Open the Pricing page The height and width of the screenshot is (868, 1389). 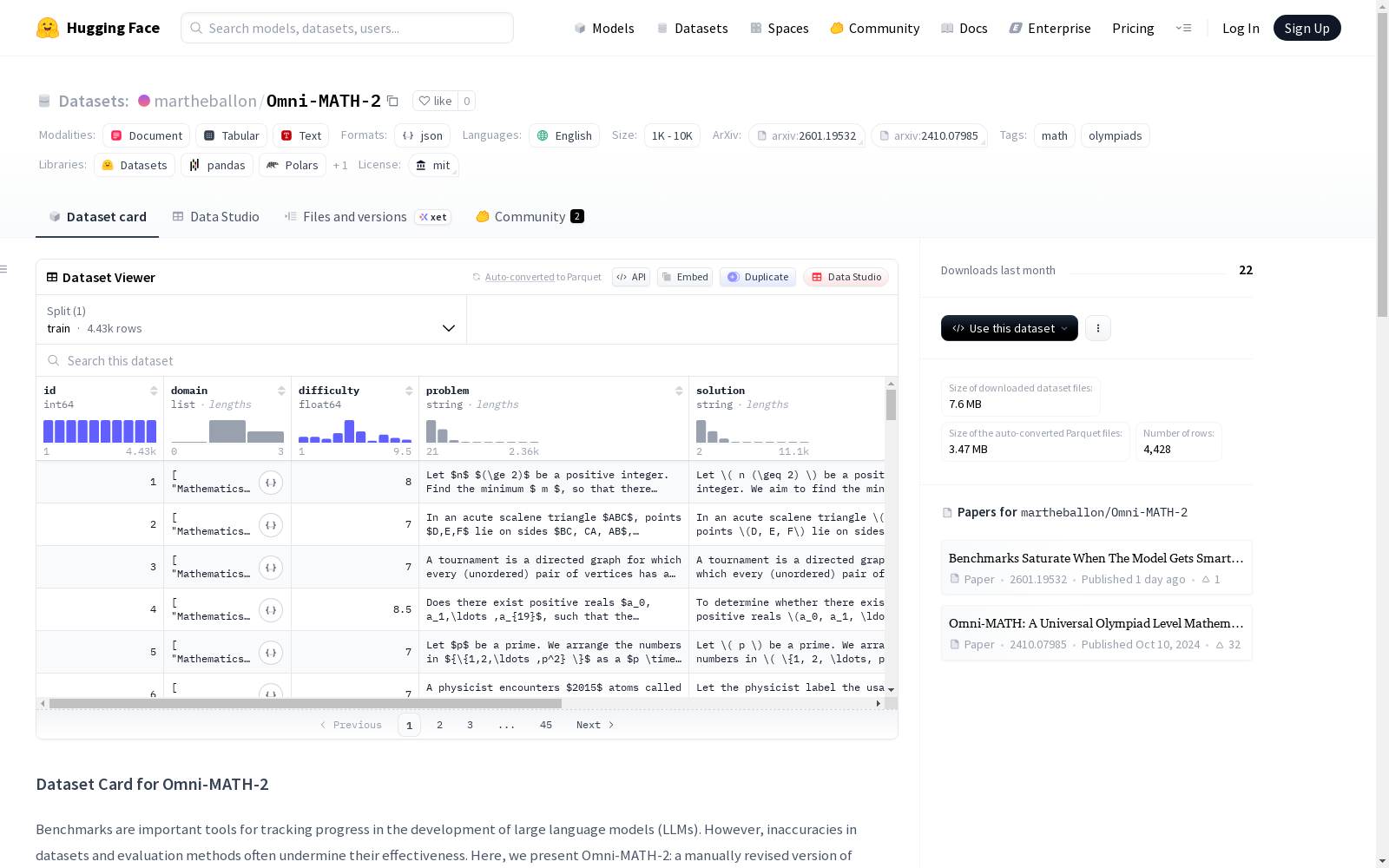pos(1133,28)
